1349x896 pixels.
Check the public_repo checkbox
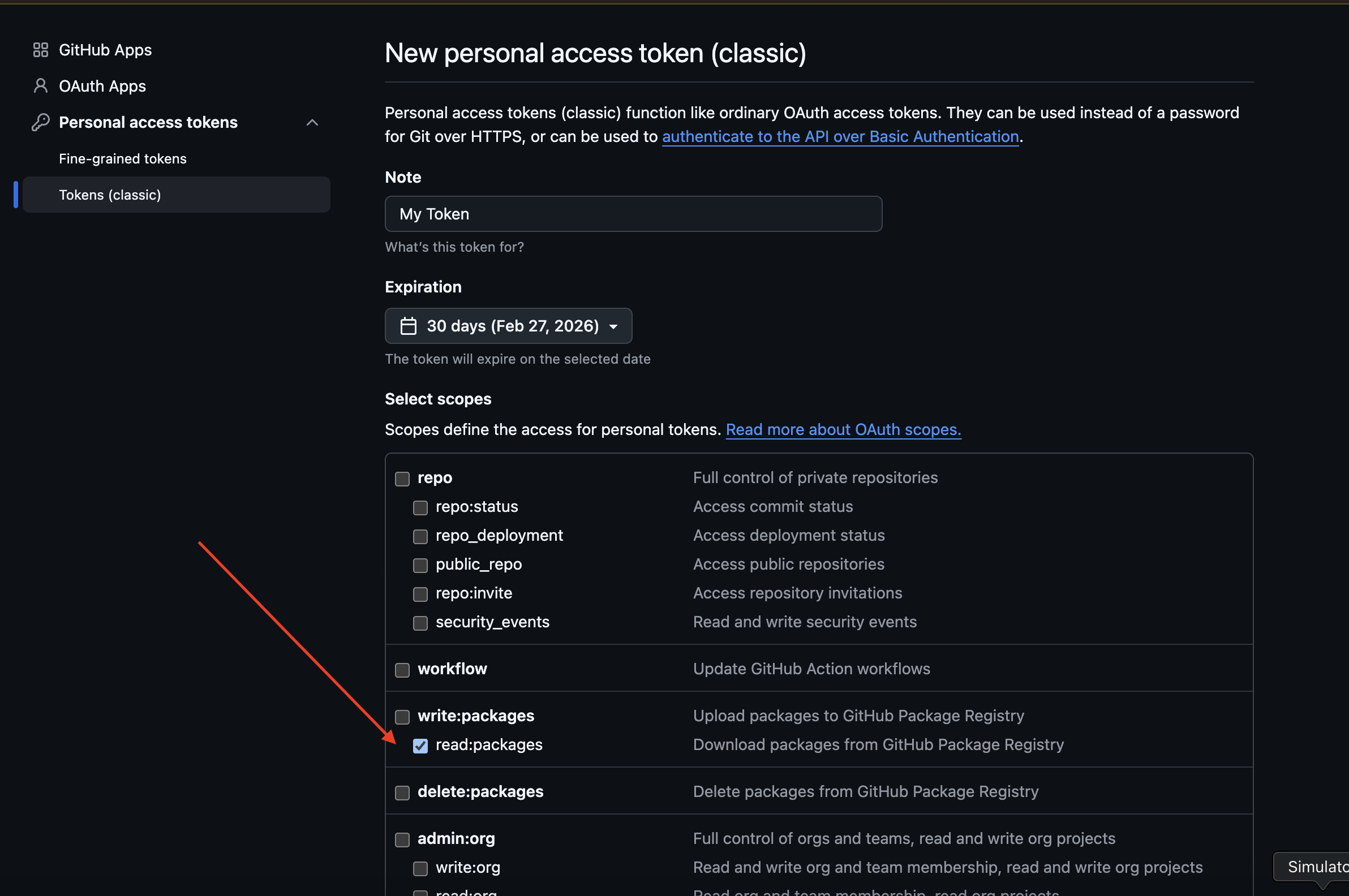(420, 565)
